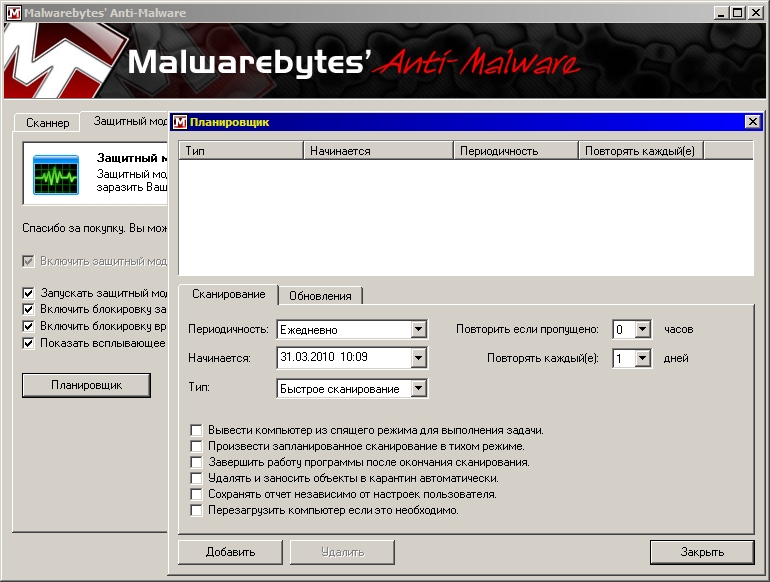Enable scheduled scan in silent mode
The image size is (770, 582).
coord(196,446)
